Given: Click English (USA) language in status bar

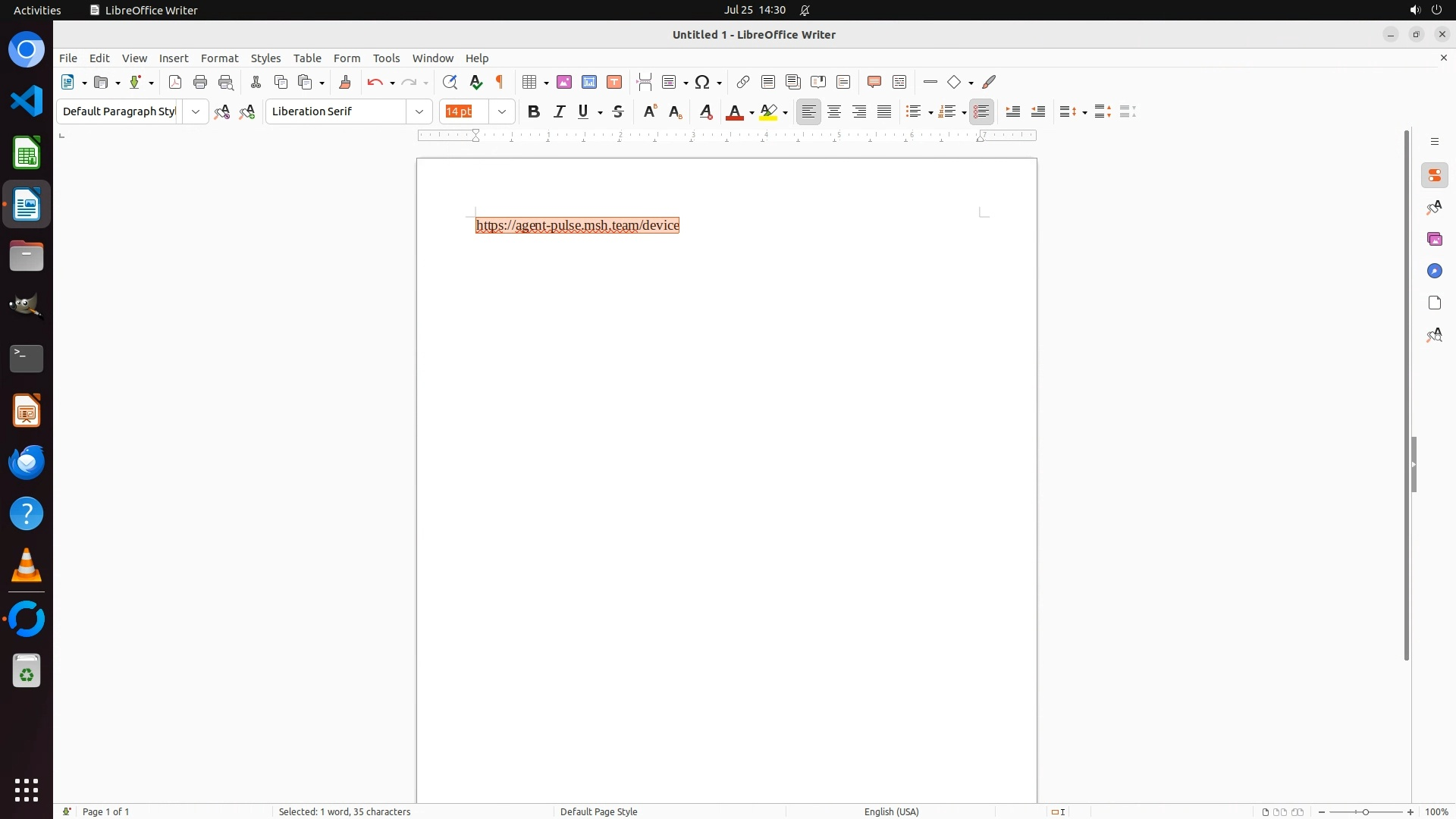Looking at the screenshot, I should tap(891, 811).
